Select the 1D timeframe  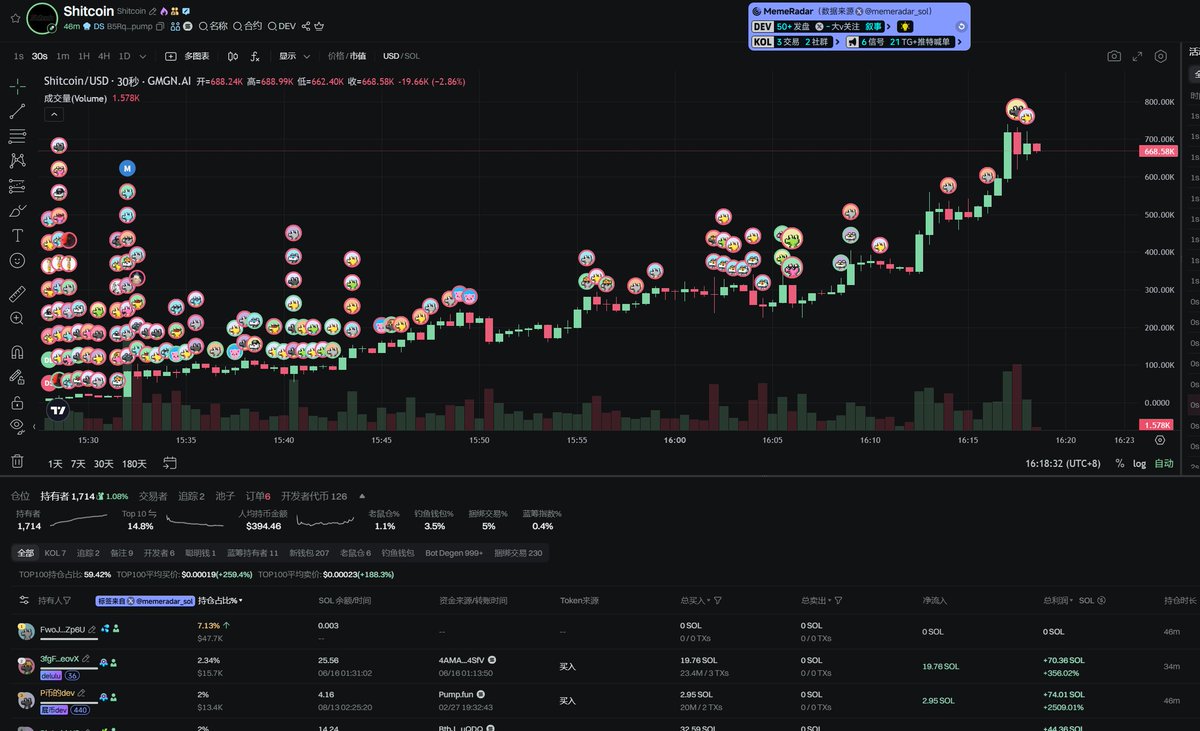tap(124, 56)
